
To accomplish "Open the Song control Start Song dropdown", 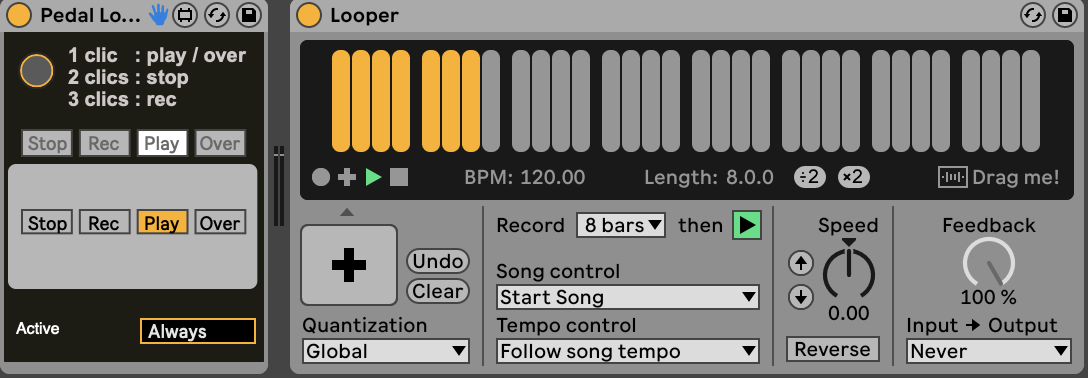I will click(628, 298).
